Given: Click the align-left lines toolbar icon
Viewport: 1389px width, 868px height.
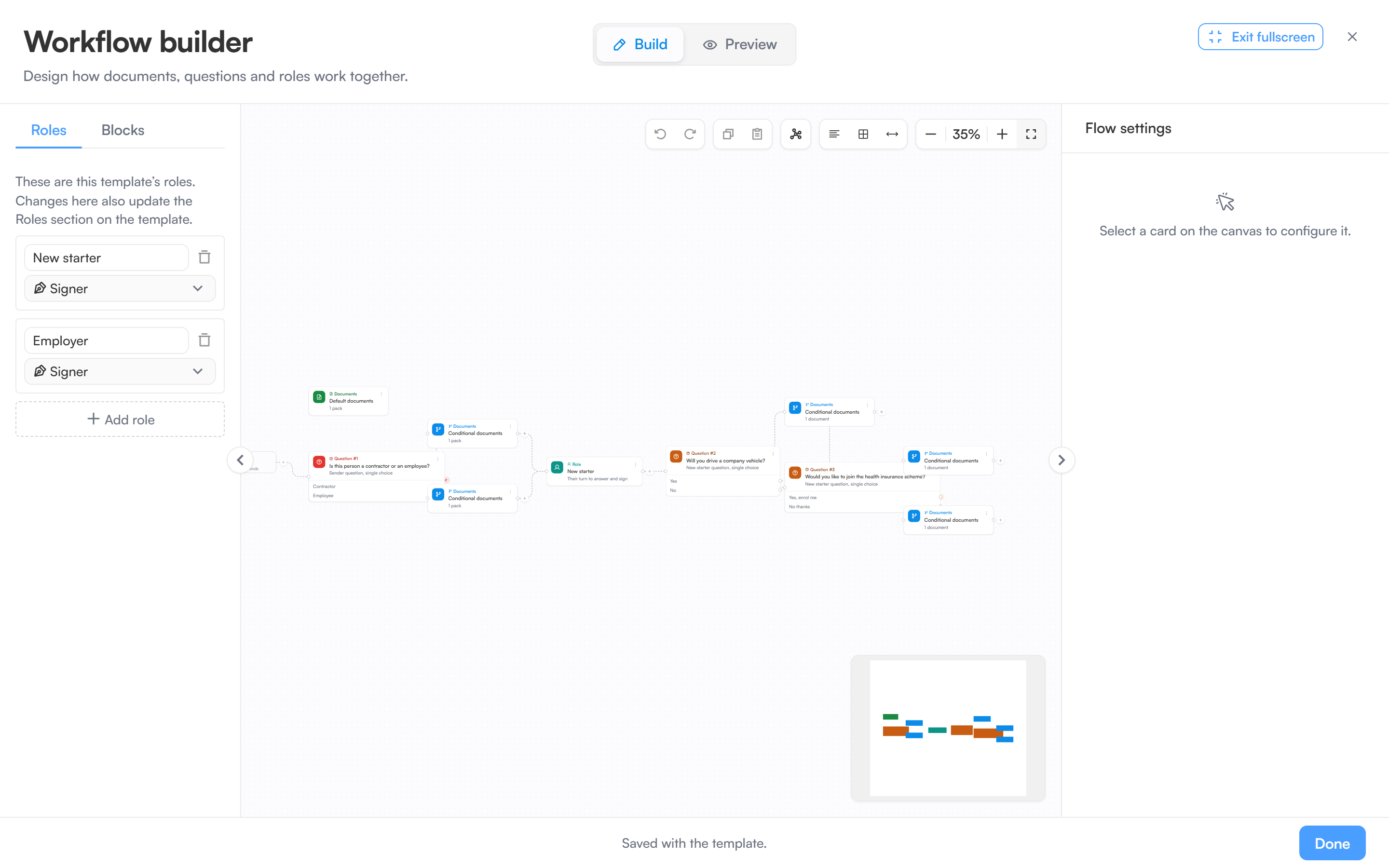Looking at the screenshot, I should [834, 134].
